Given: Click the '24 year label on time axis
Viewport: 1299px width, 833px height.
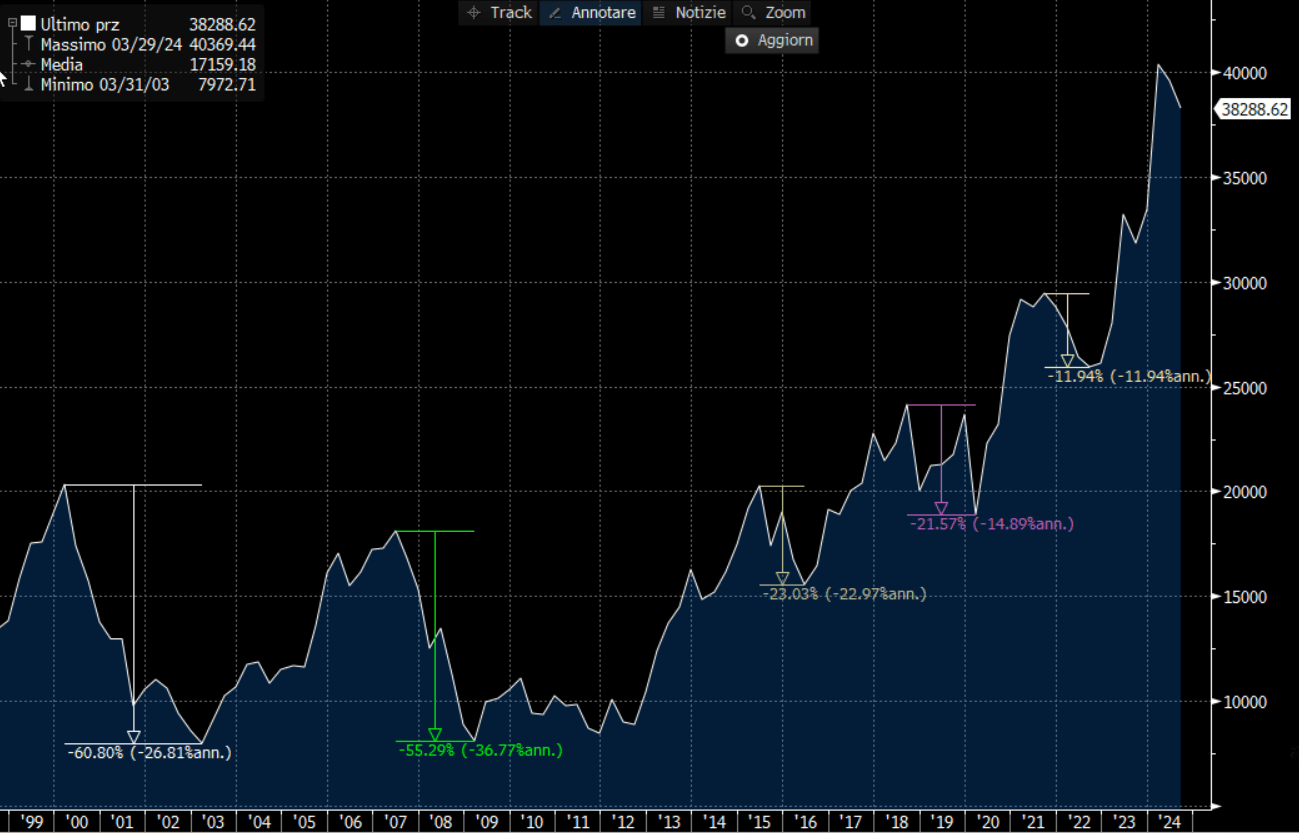Looking at the screenshot, I should tap(1168, 821).
